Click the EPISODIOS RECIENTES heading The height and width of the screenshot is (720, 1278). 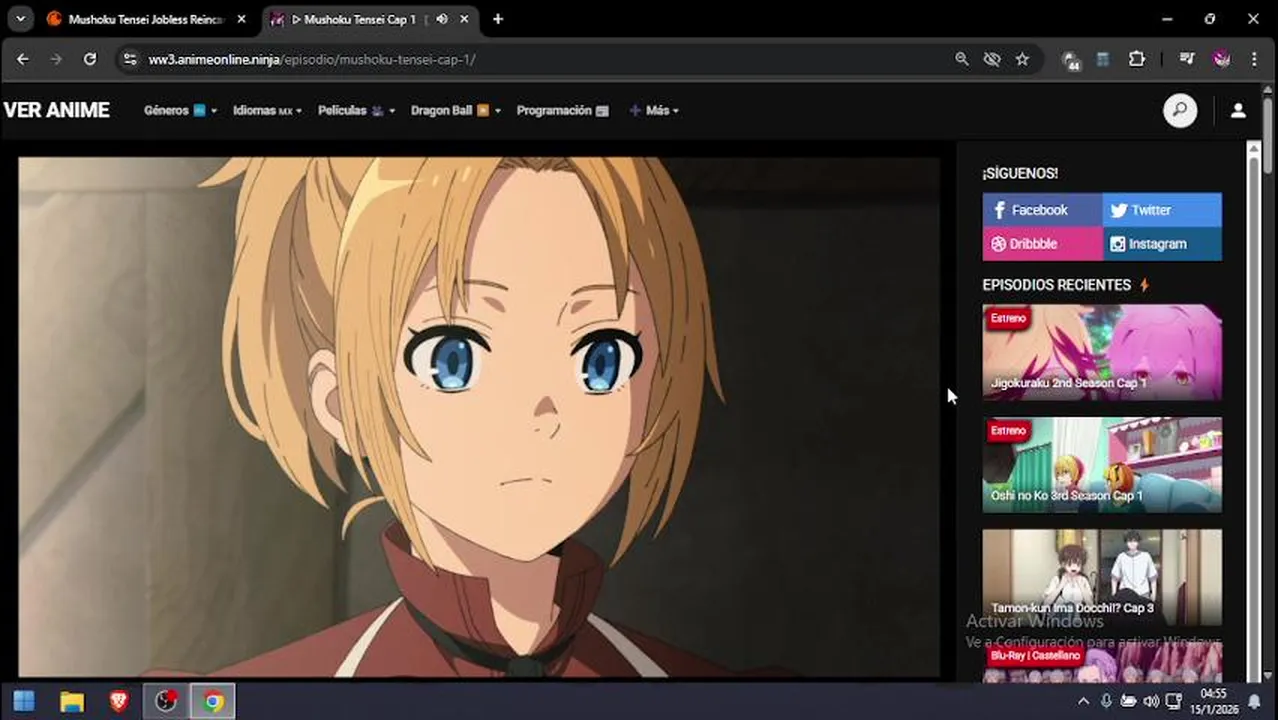point(1057,285)
